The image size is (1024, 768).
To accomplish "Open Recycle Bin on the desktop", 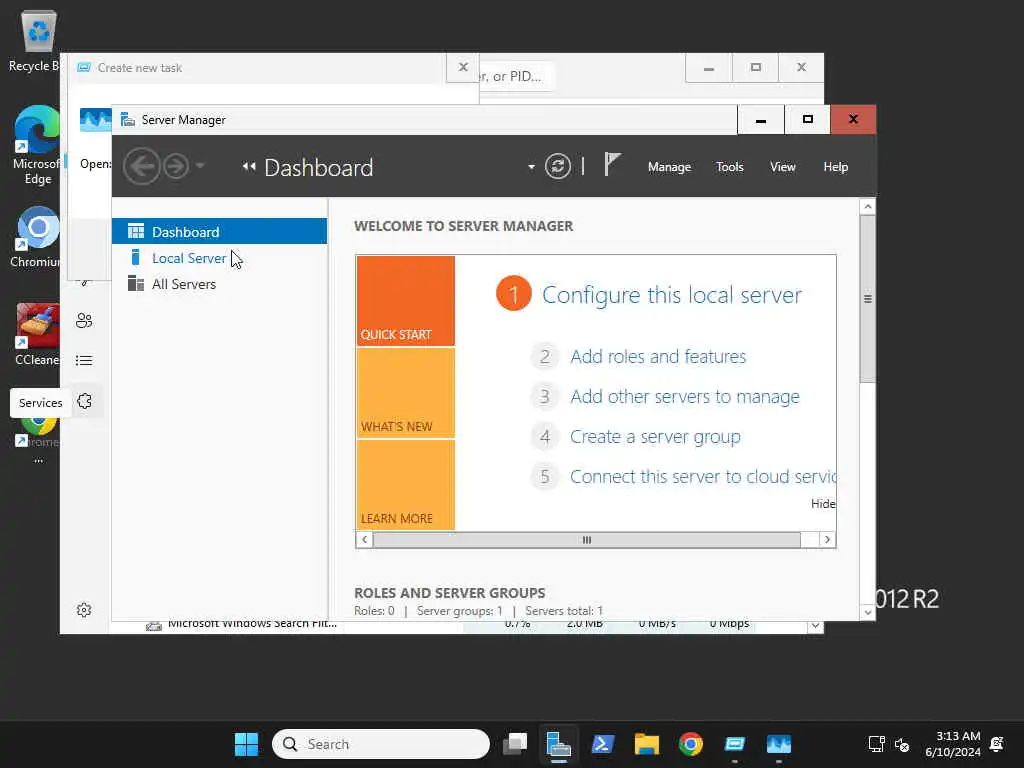I will point(36,40).
